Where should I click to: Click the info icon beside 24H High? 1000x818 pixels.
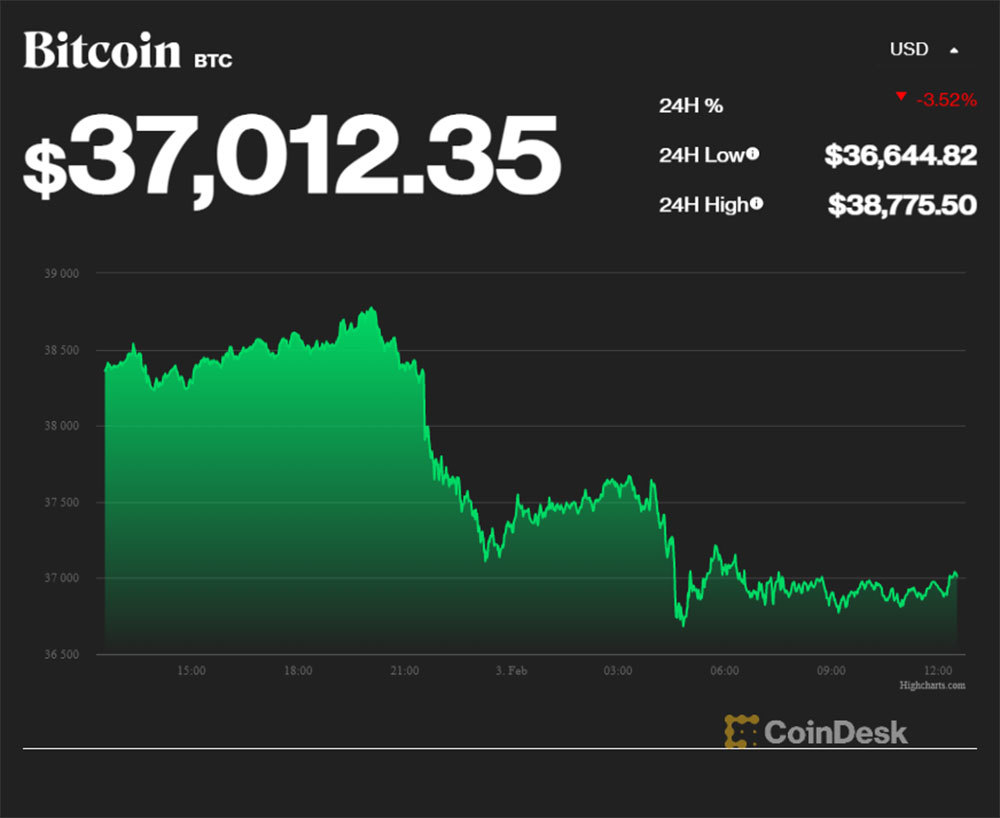click(757, 204)
